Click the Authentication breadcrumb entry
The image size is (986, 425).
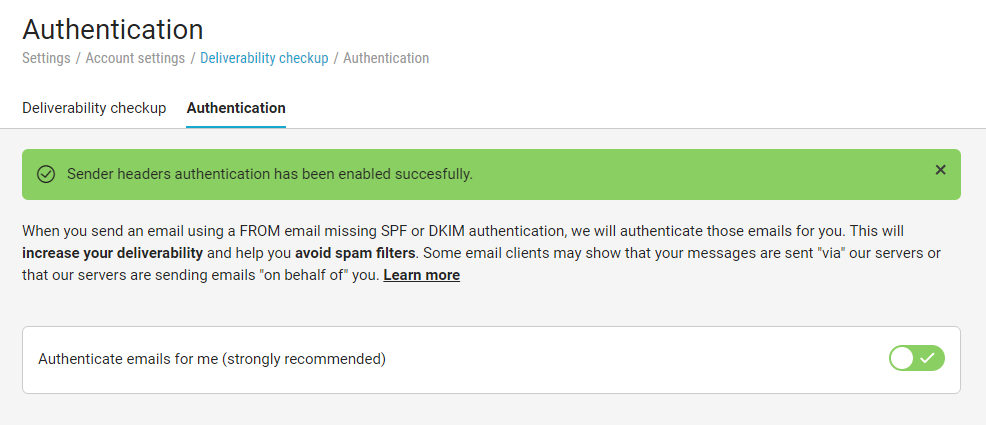tap(386, 58)
